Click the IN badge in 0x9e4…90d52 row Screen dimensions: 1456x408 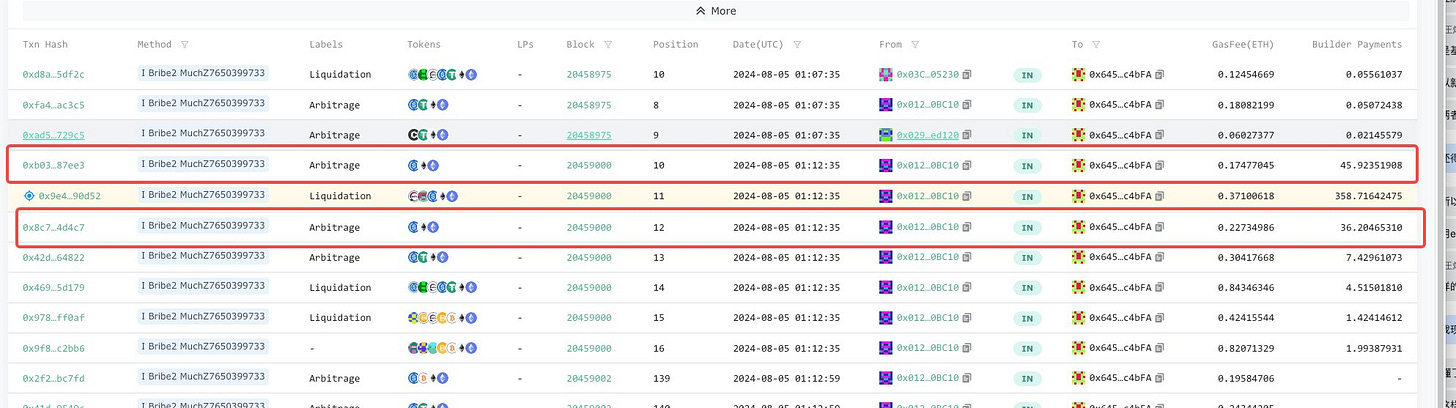(x=1026, y=196)
